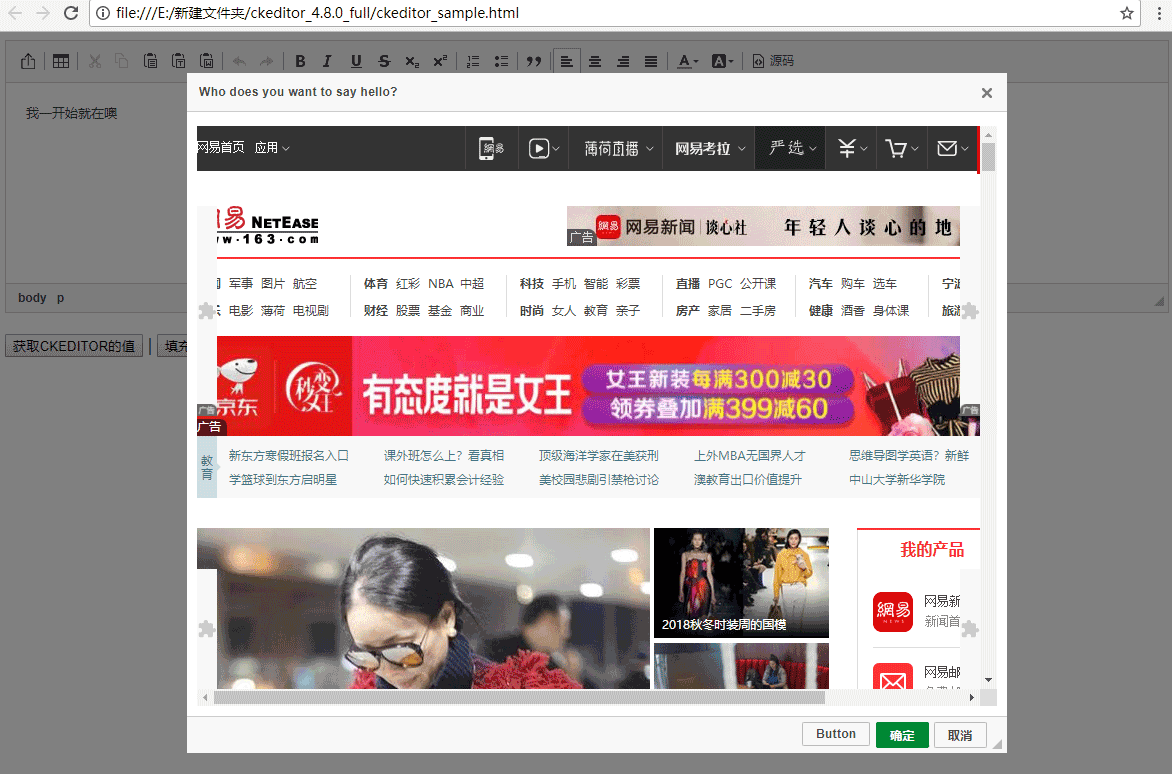Image resolution: width=1172 pixels, height=774 pixels.
Task: Click the red 网易新闻 app icon
Action: click(x=892, y=612)
